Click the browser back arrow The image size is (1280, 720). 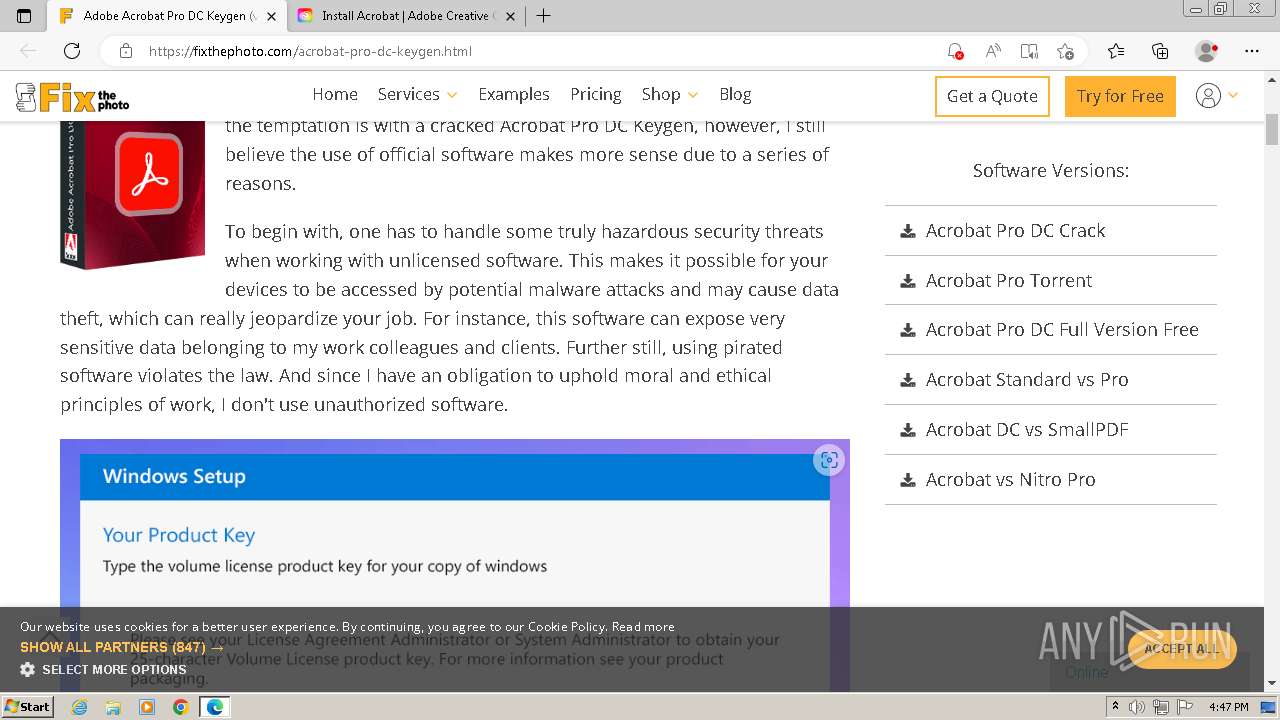(x=28, y=51)
